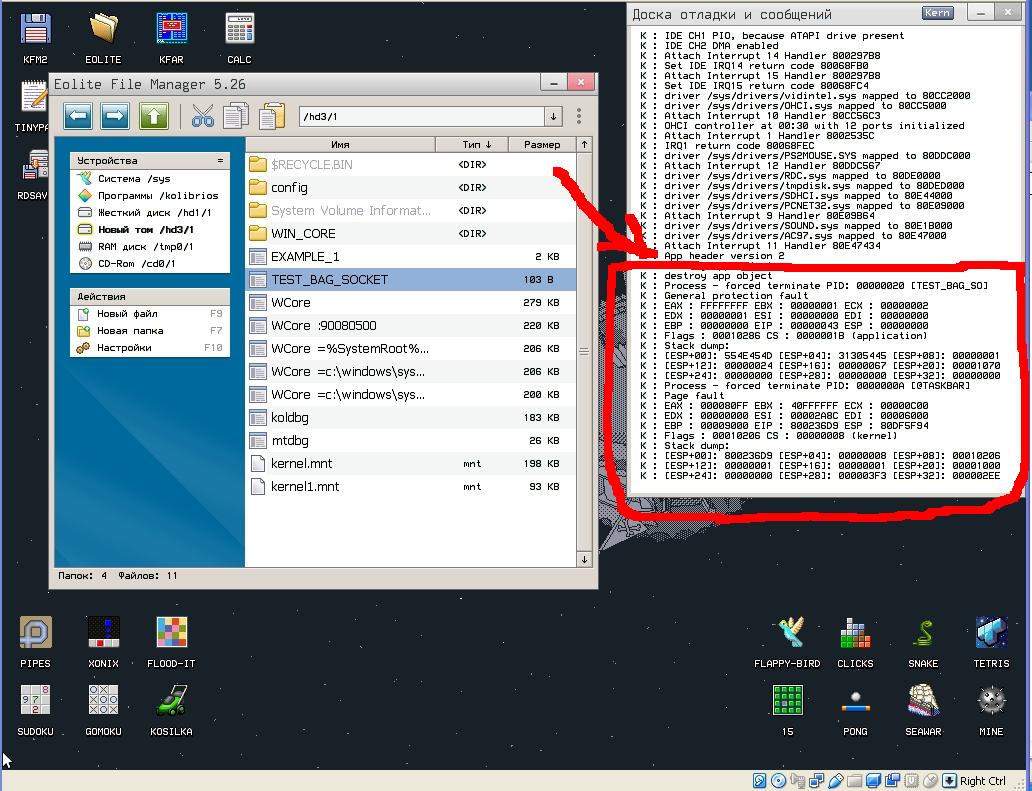The height and width of the screenshot is (791, 1032).
Task: Navigate forward with the blue right arrow
Action: point(114,116)
